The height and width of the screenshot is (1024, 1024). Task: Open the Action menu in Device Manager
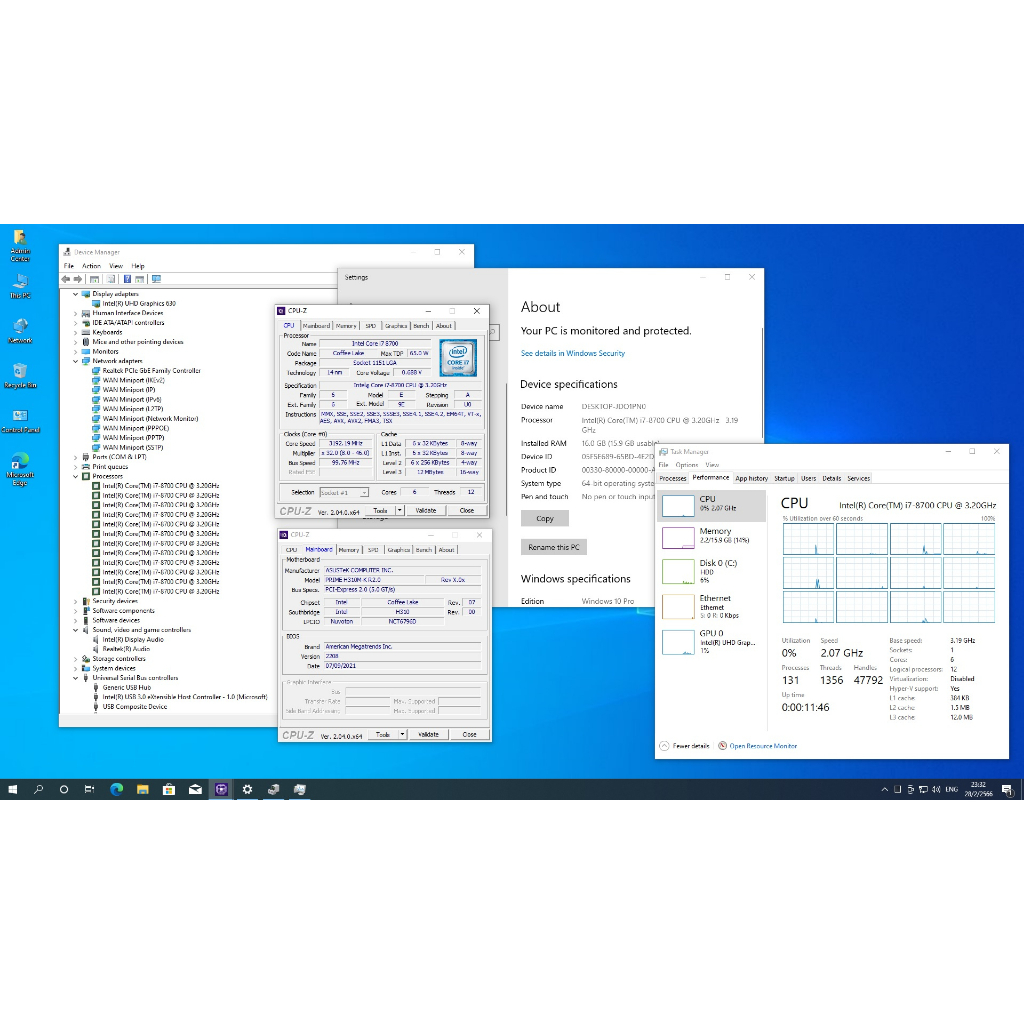coord(91,266)
